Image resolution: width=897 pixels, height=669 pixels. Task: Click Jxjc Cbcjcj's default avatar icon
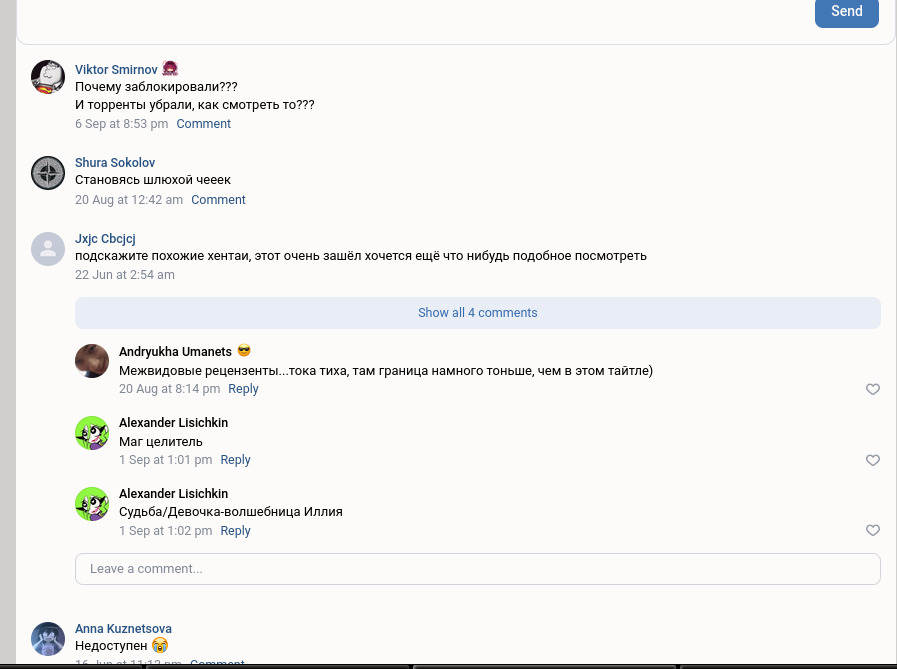point(48,249)
